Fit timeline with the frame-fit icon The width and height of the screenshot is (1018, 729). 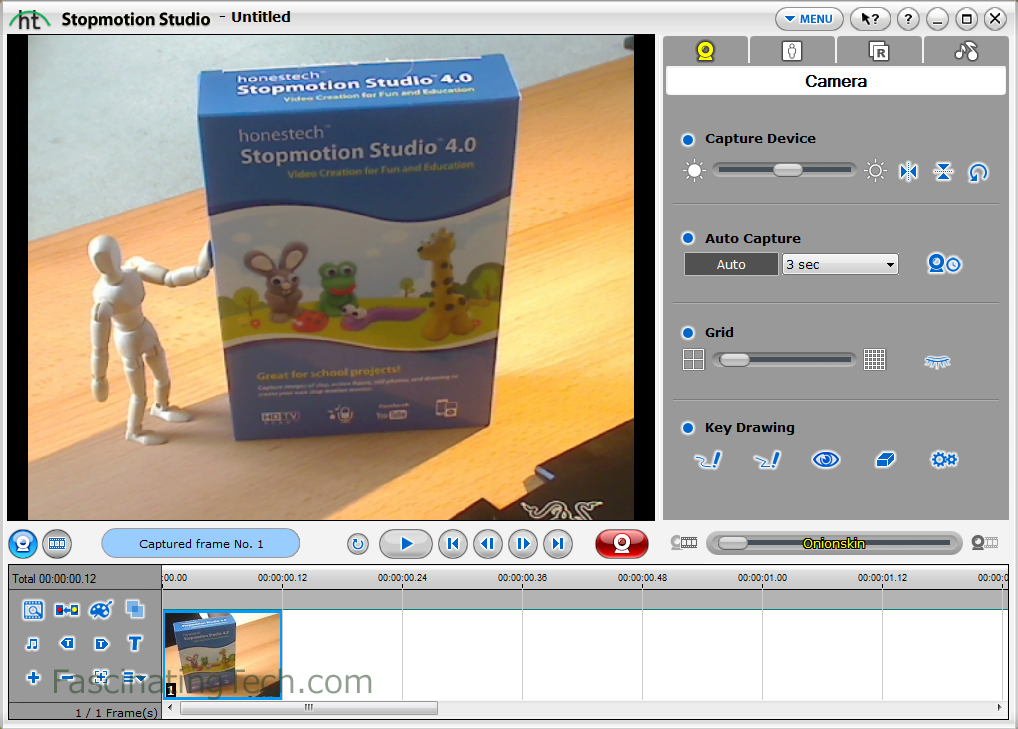click(101, 677)
